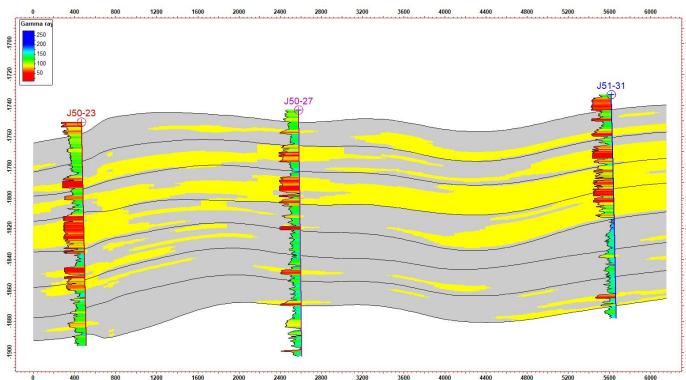Click the J50-23 gamma ray log track
This screenshot has width=686, height=380.
(x=74, y=234)
